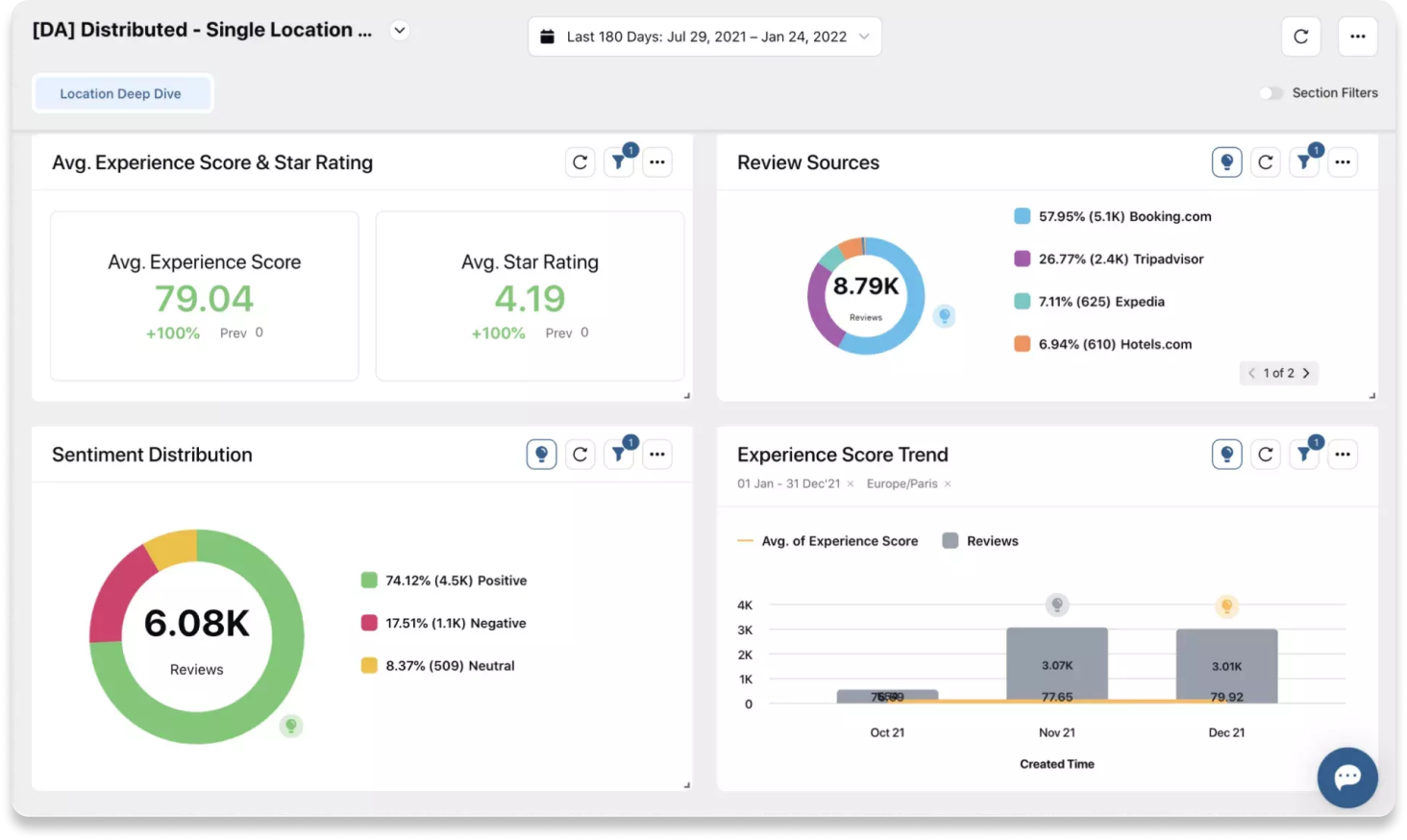1407x840 pixels.
Task: Go to next page of Review Sources legend
Action: point(1306,373)
